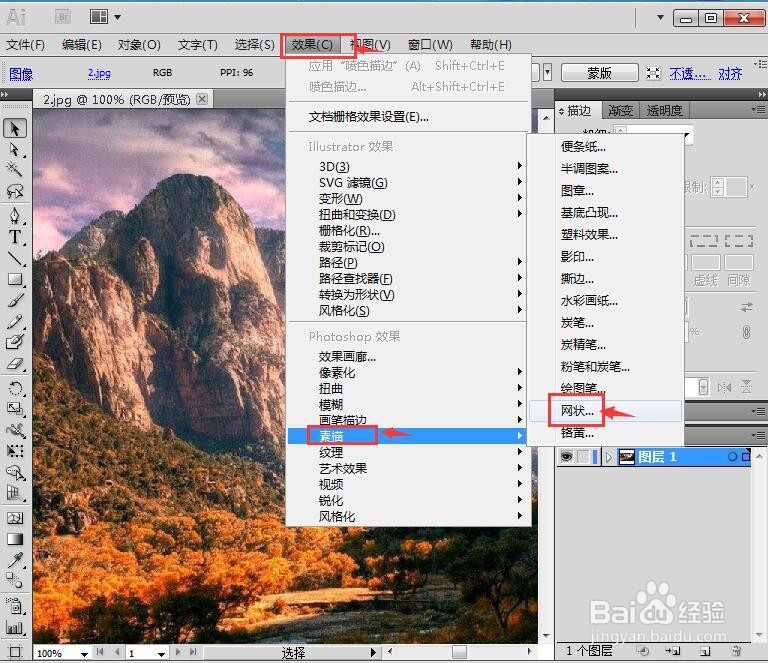This screenshot has height=663, width=768.
Task: Select the Blob Brush tool
Action: [x=15, y=342]
